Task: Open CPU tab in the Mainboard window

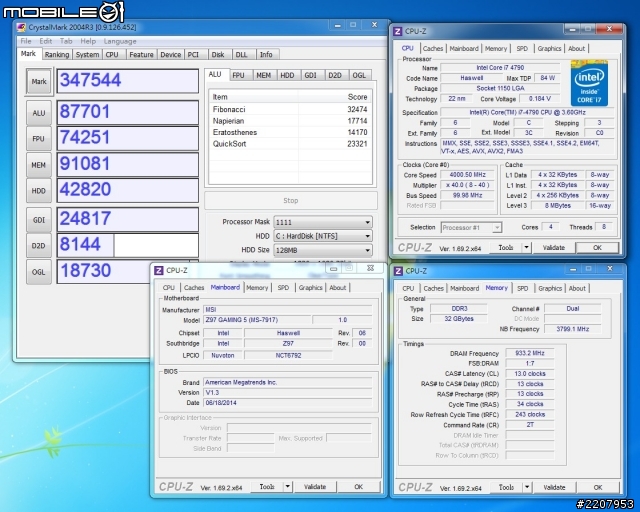Action: coord(168,287)
